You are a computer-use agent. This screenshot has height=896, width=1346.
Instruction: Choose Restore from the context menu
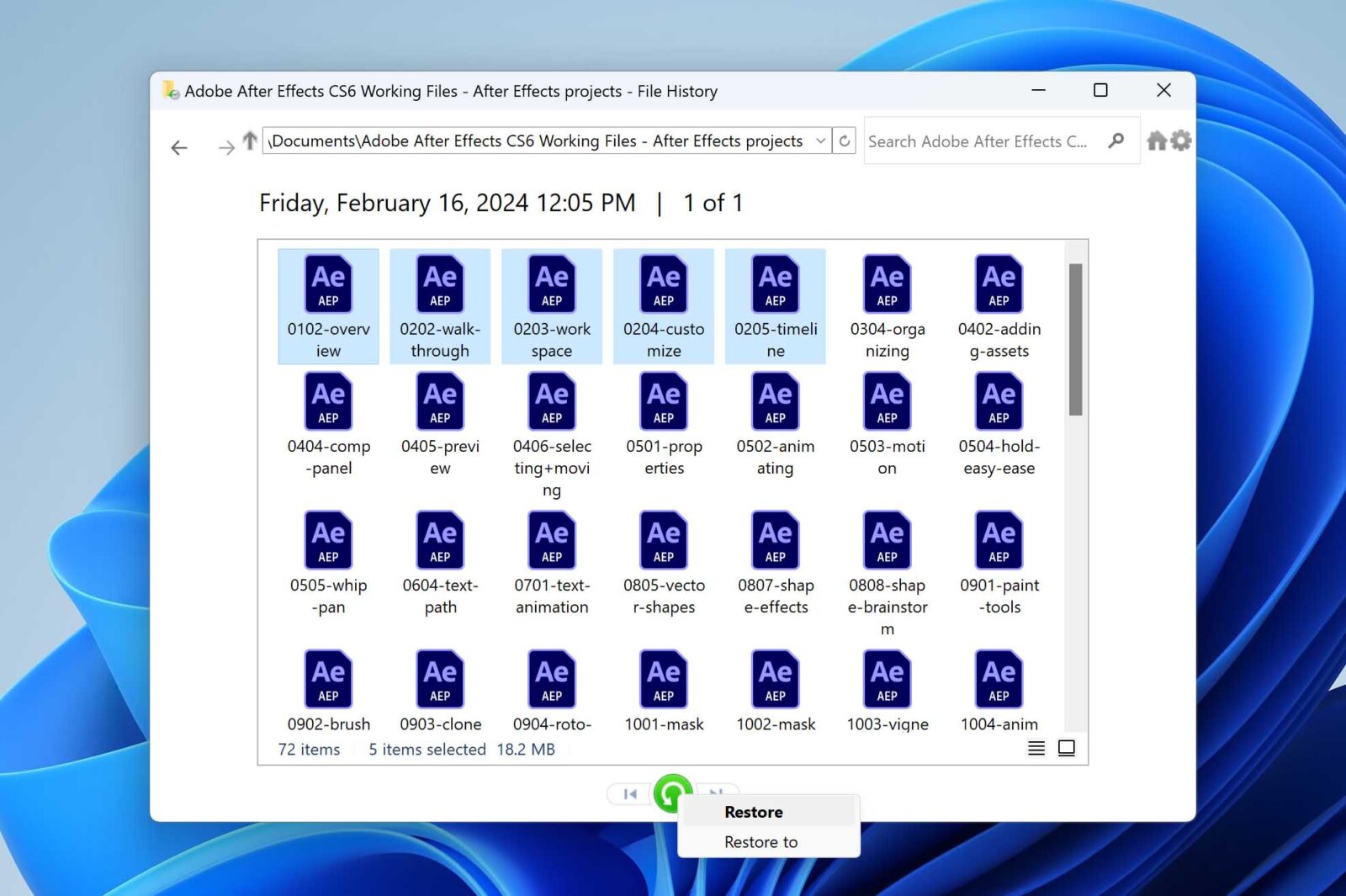click(753, 811)
